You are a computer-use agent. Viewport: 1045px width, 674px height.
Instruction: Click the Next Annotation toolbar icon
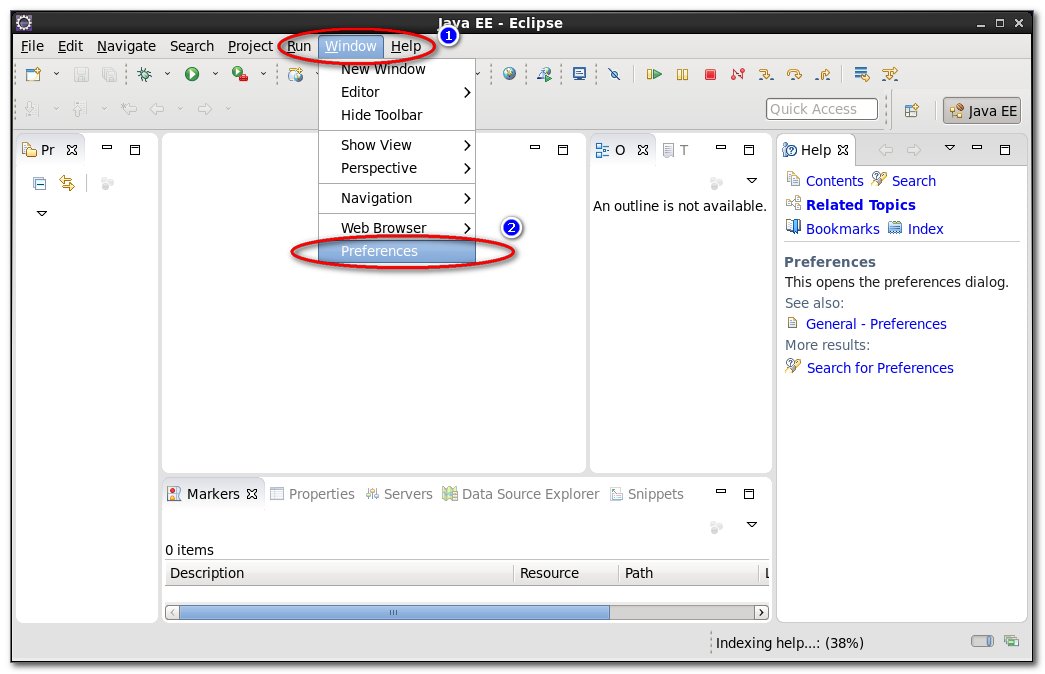[x=31, y=109]
